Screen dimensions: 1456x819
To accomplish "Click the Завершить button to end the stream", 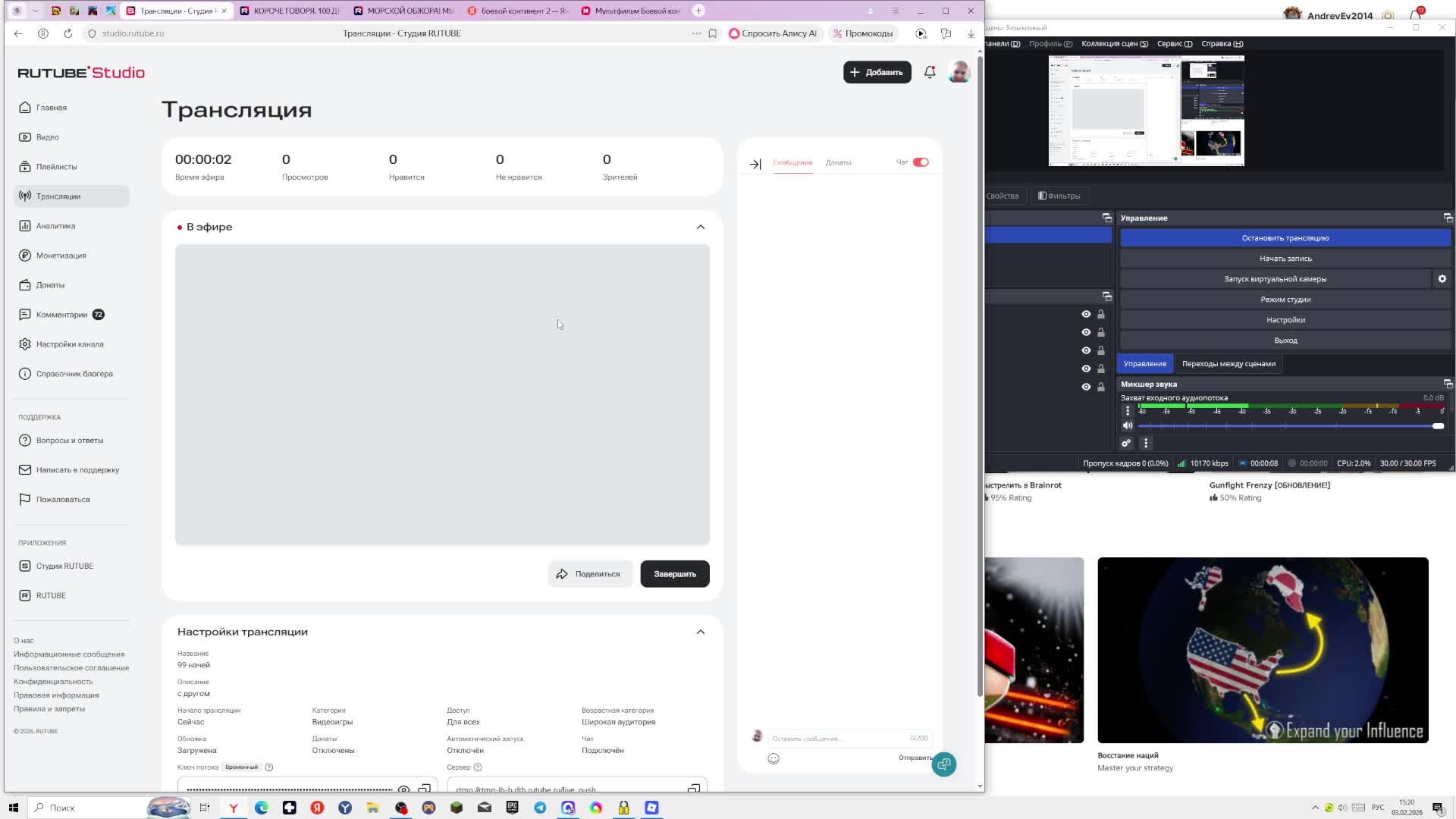I will [x=674, y=574].
